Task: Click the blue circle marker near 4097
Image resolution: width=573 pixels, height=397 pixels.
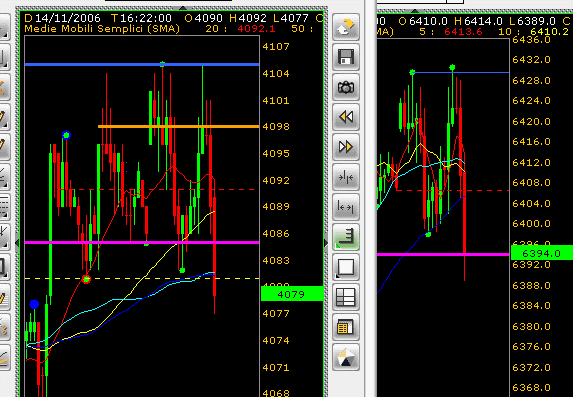Action: click(x=66, y=135)
